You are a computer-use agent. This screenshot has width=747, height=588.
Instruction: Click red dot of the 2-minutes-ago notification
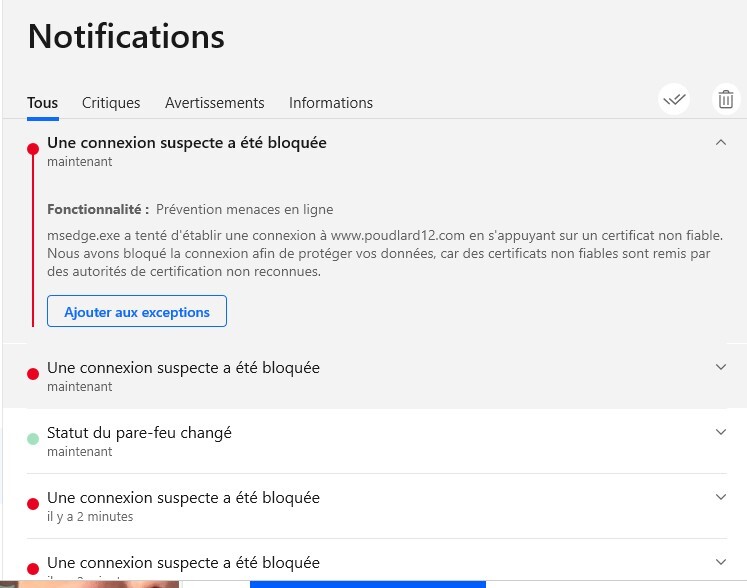point(33,504)
